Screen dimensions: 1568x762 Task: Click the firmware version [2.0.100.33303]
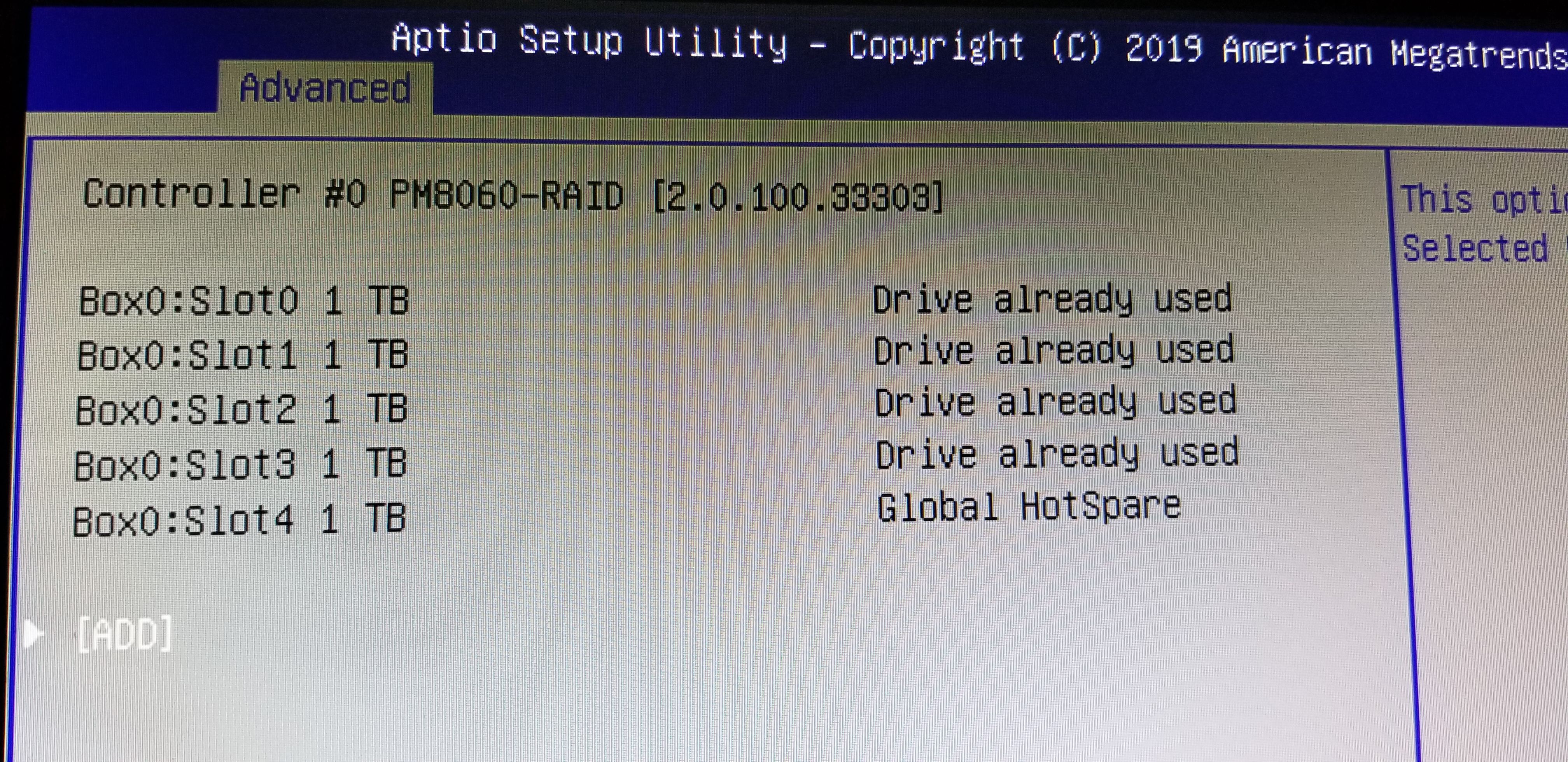tap(797, 197)
